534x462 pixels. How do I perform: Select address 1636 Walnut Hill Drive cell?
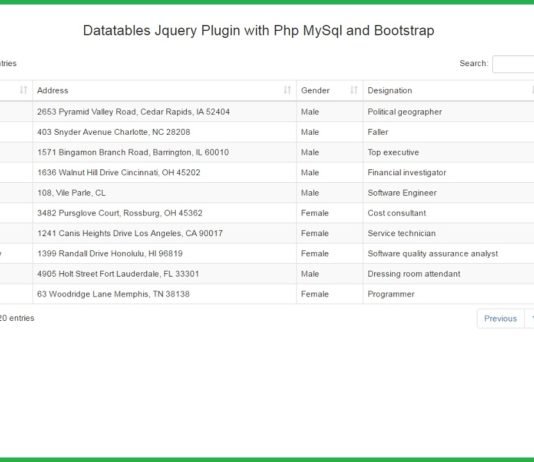tap(164, 173)
